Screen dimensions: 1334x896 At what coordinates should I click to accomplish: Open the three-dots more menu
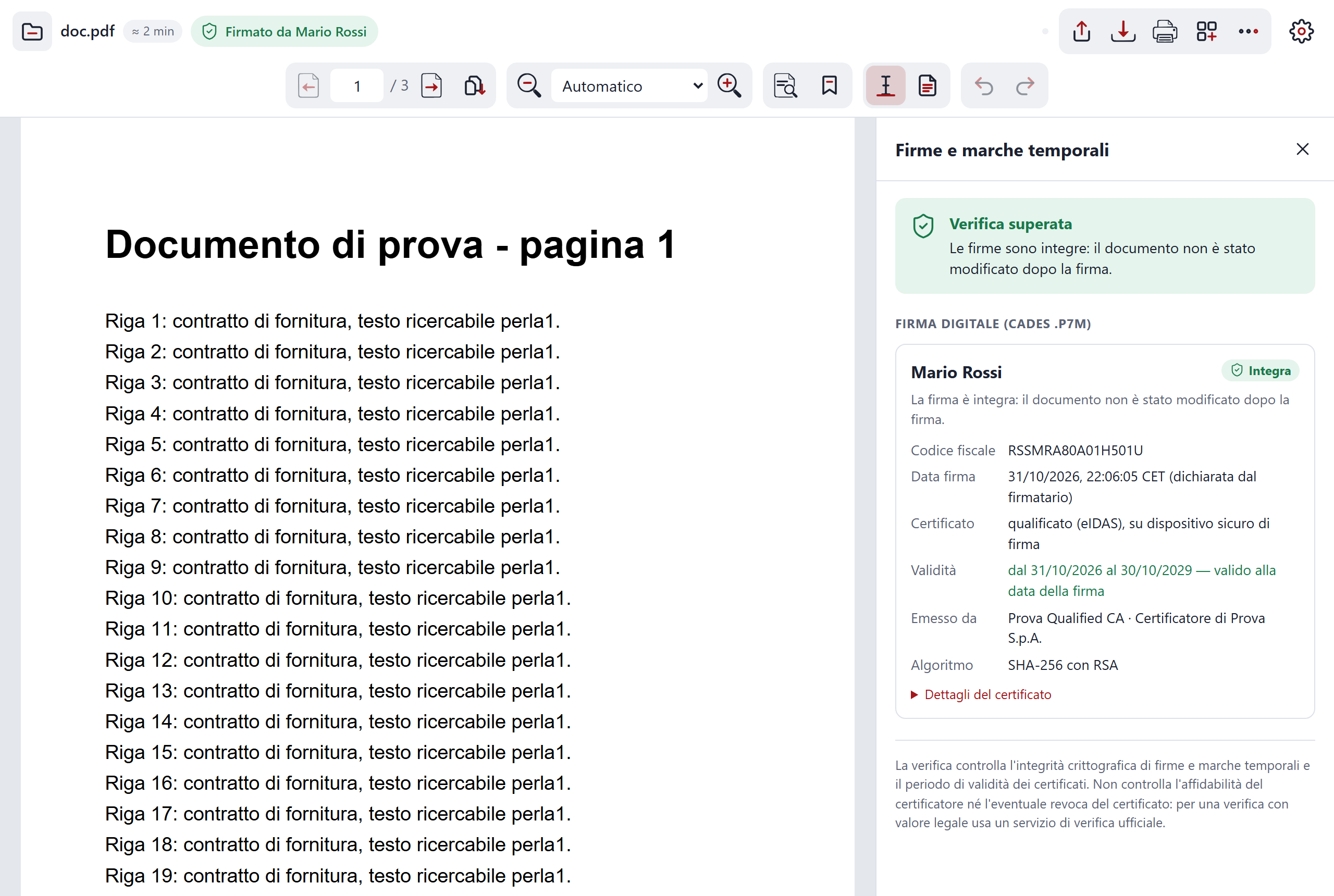tap(1248, 31)
